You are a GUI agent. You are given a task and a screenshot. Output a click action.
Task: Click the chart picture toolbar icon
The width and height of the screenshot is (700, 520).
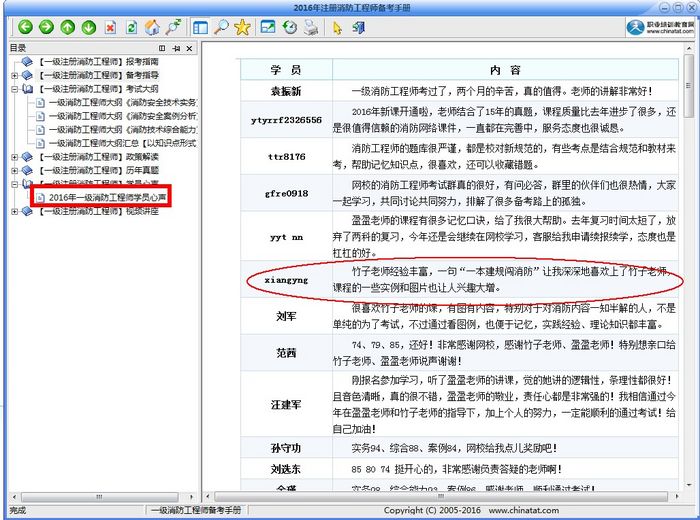[268, 27]
